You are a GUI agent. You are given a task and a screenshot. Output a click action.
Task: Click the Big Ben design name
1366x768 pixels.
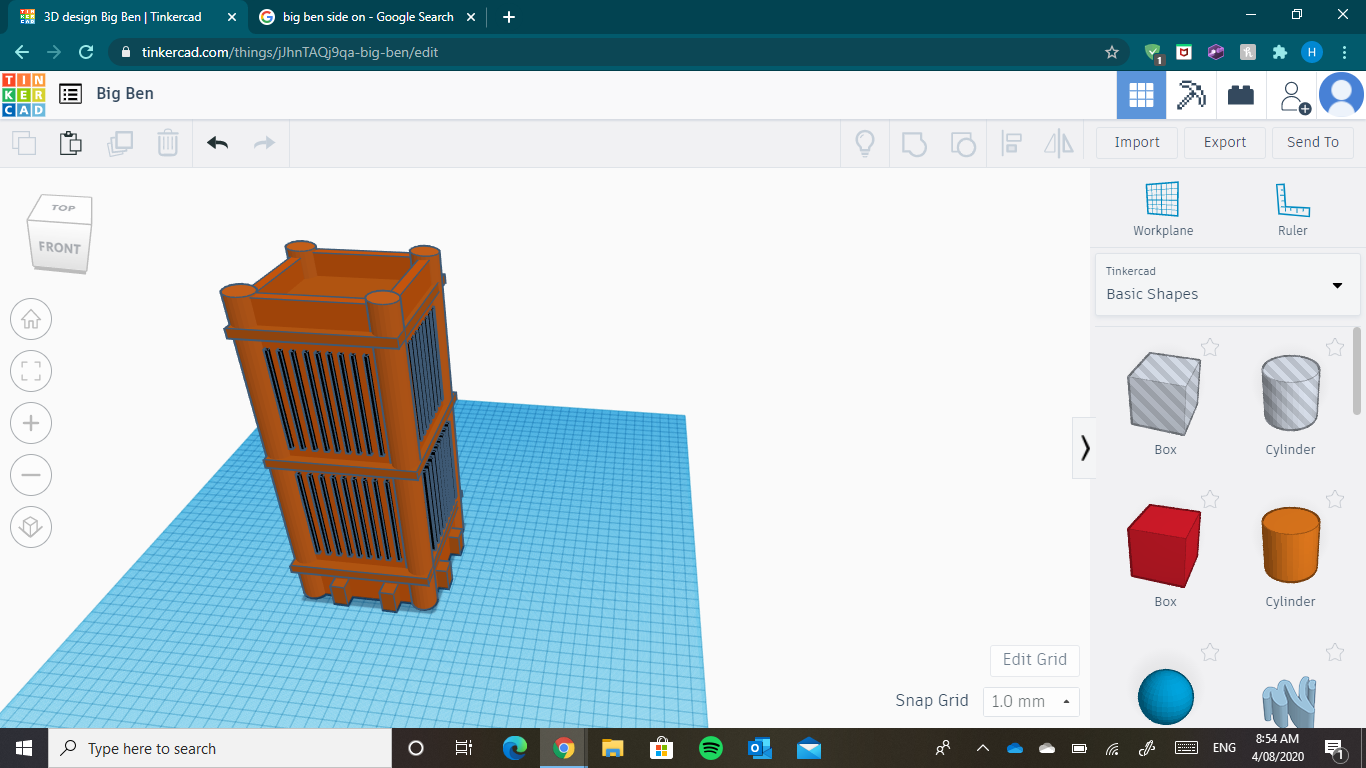pos(125,93)
